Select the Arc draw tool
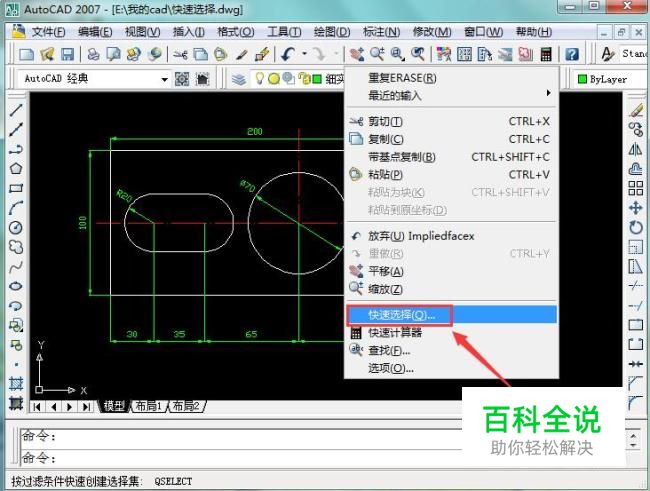Screen dimensions: 650x491 16,208
